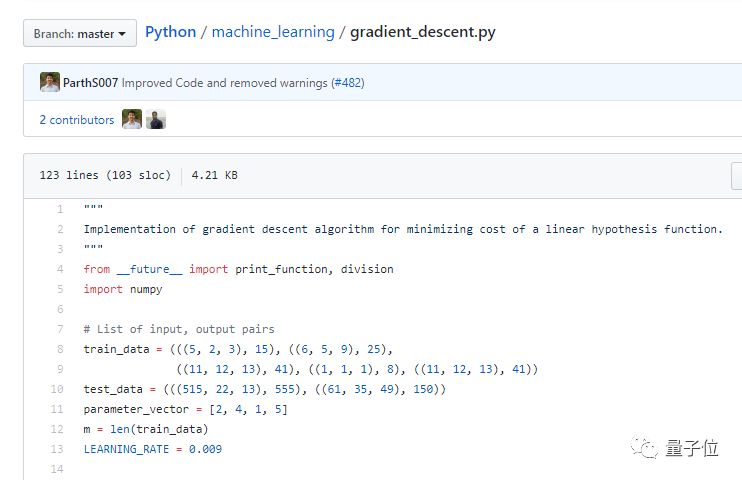Image resolution: width=742 pixels, height=480 pixels.
Task: Click the LEARNING_RATE = 0.009 line
Action: (153, 449)
